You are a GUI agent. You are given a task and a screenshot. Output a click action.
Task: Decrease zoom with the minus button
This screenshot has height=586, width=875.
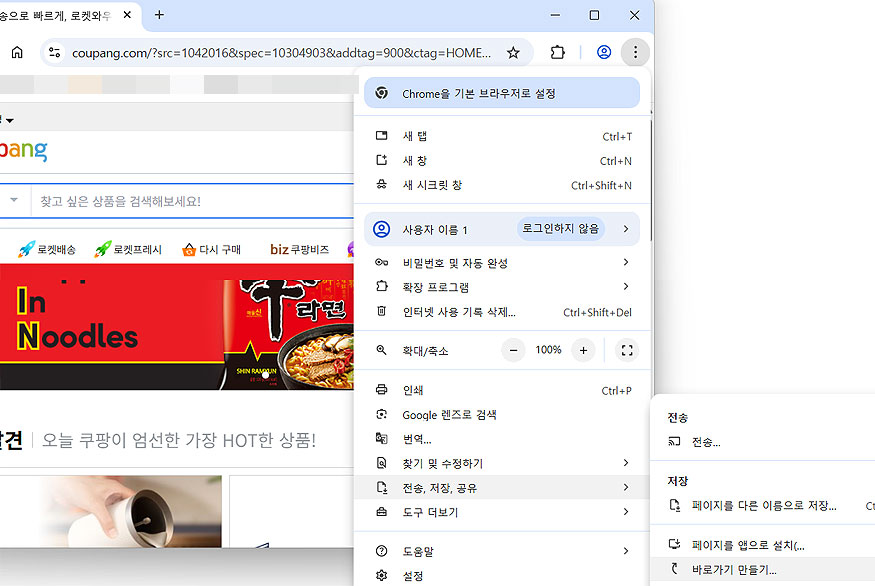click(513, 350)
